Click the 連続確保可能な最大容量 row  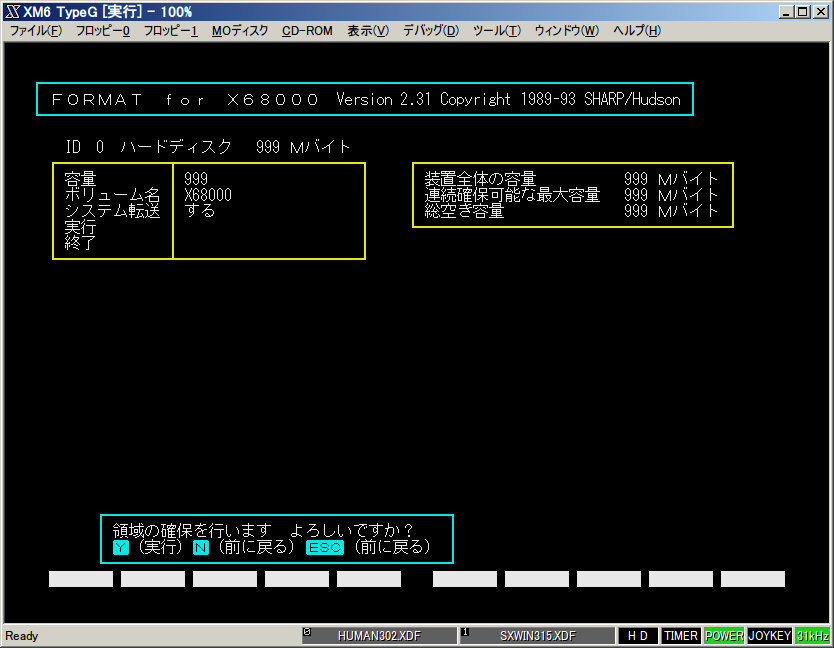point(572,195)
